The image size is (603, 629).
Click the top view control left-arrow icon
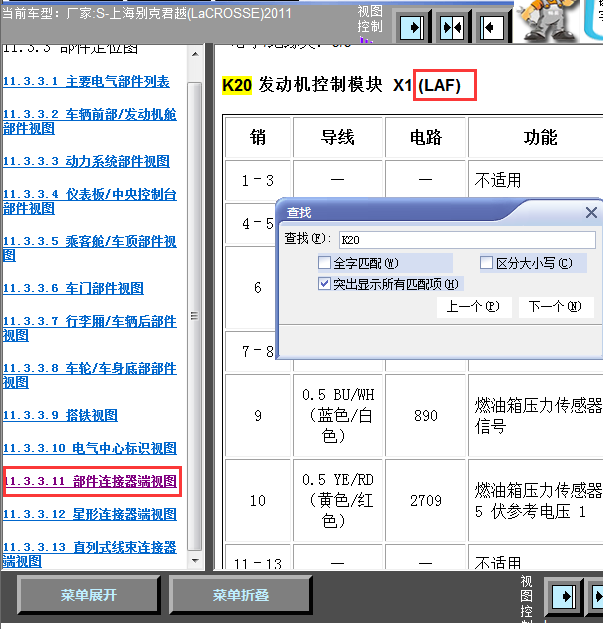click(491, 27)
